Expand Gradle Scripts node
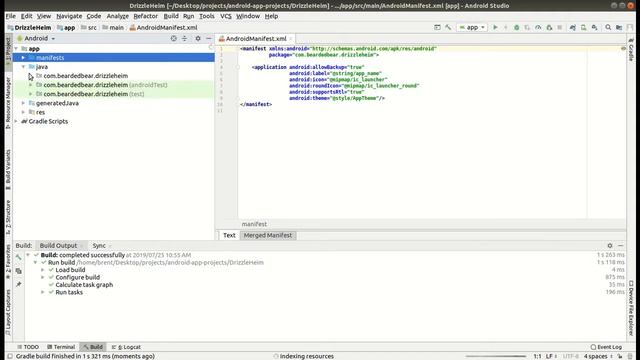The height and width of the screenshot is (360, 640). pos(16,121)
